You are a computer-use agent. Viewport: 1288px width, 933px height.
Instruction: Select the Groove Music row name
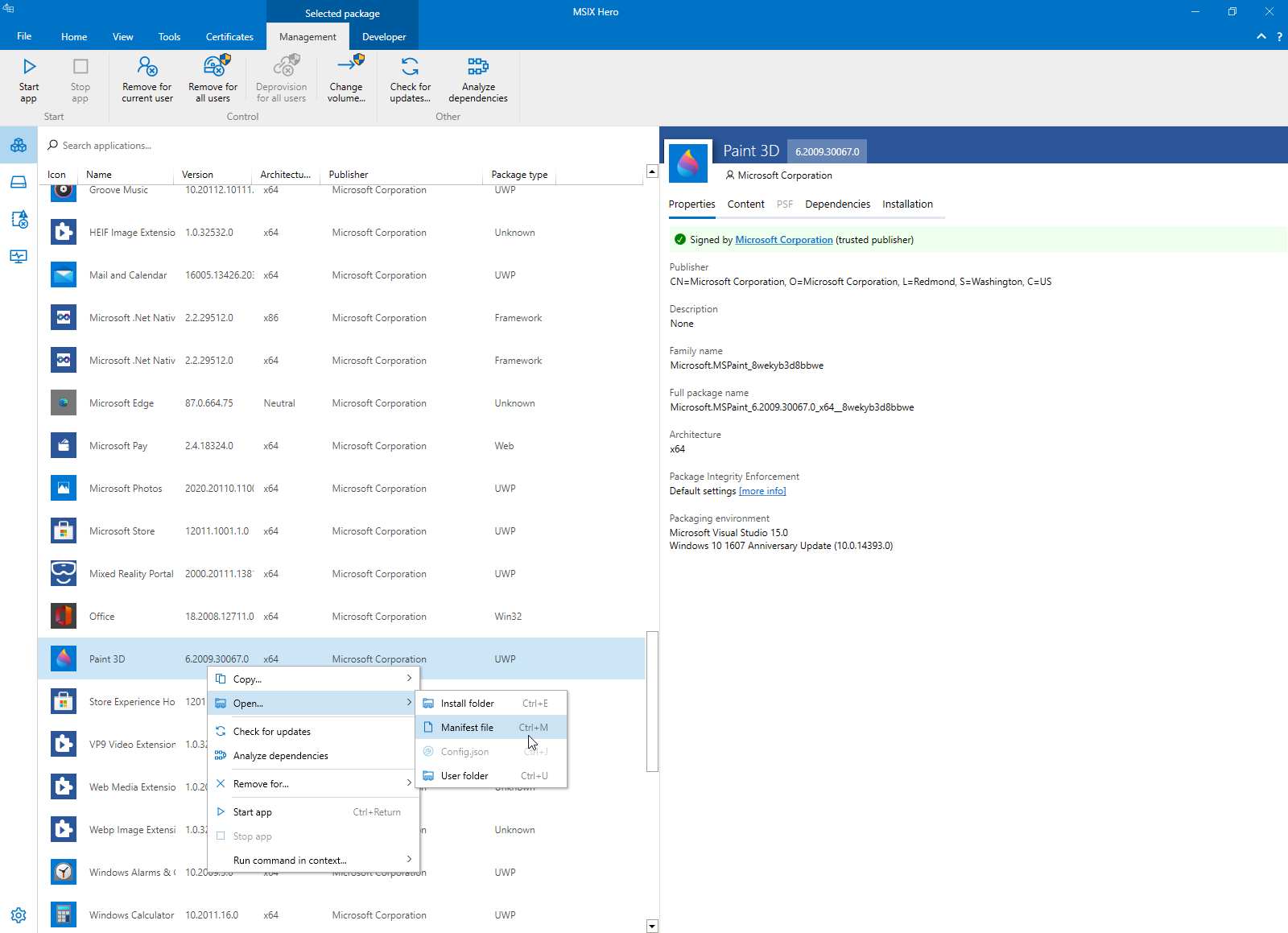coord(118,190)
